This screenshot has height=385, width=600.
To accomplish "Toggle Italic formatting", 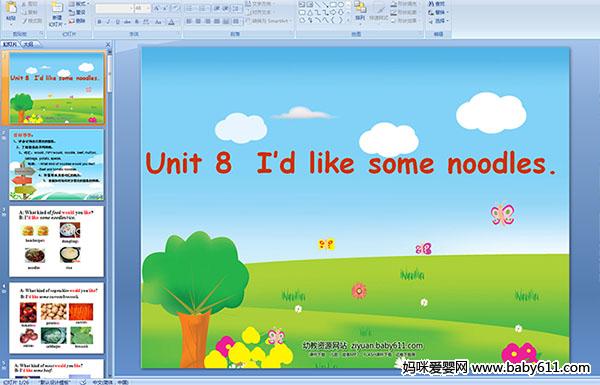I will pyautogui.click(x=108, y=22).
